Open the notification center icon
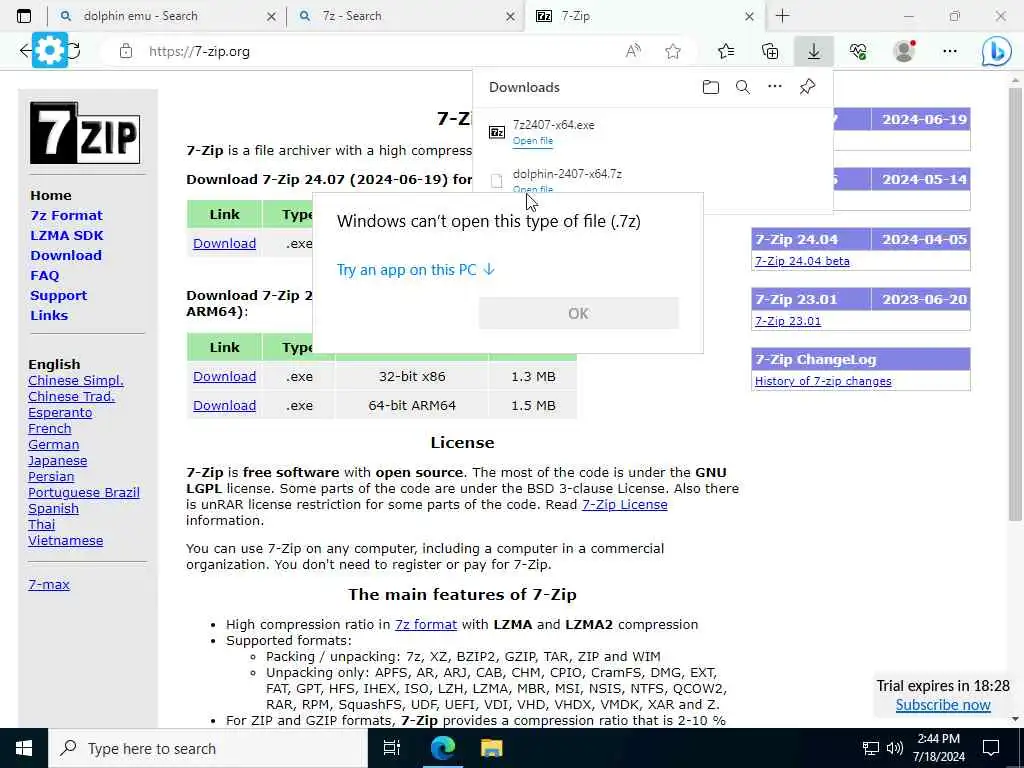This screenshot has height=768, width=1024. click(991, 748)
